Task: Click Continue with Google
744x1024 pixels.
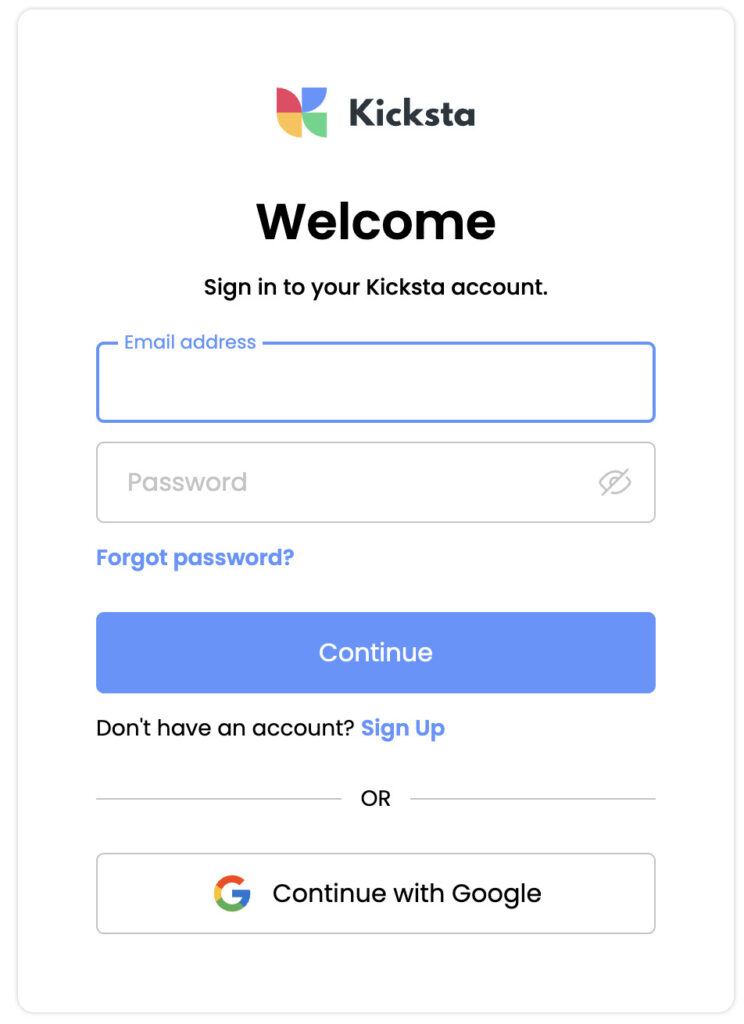Action: [x=375, y=893]
